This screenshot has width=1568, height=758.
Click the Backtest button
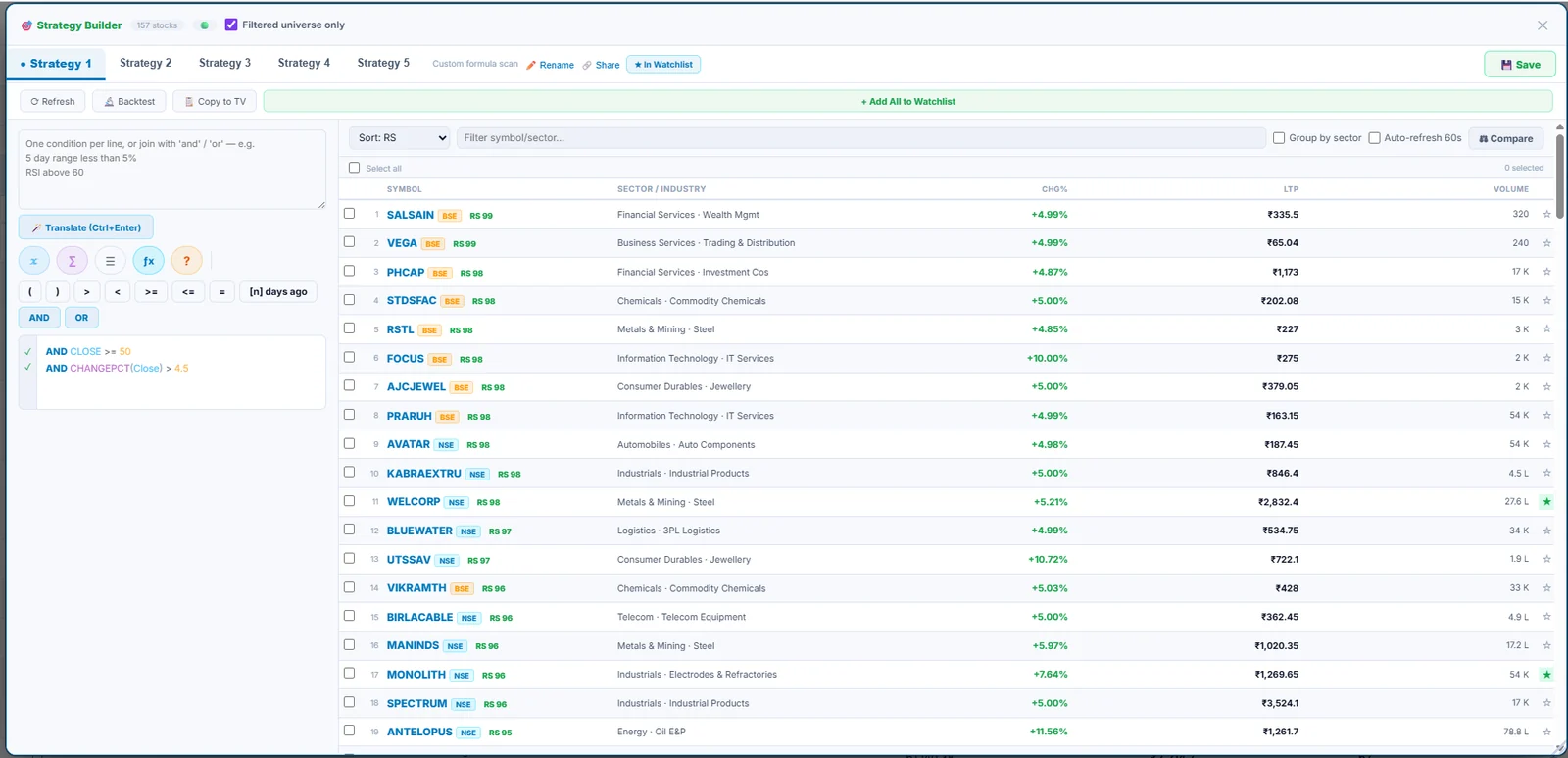pos(129,101)
